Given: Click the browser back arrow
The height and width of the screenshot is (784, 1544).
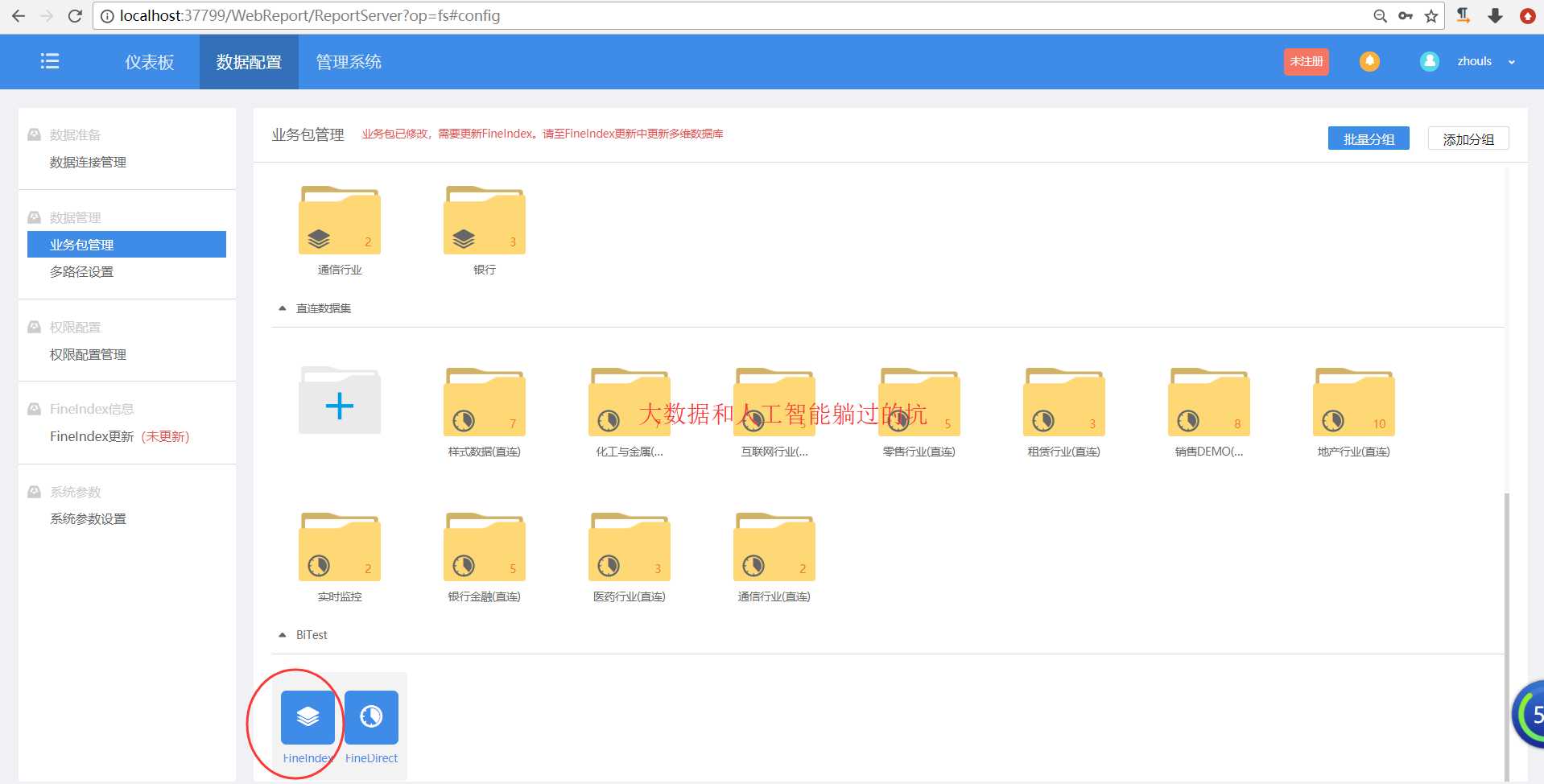Looking at the screenshot, I should 19,16.
